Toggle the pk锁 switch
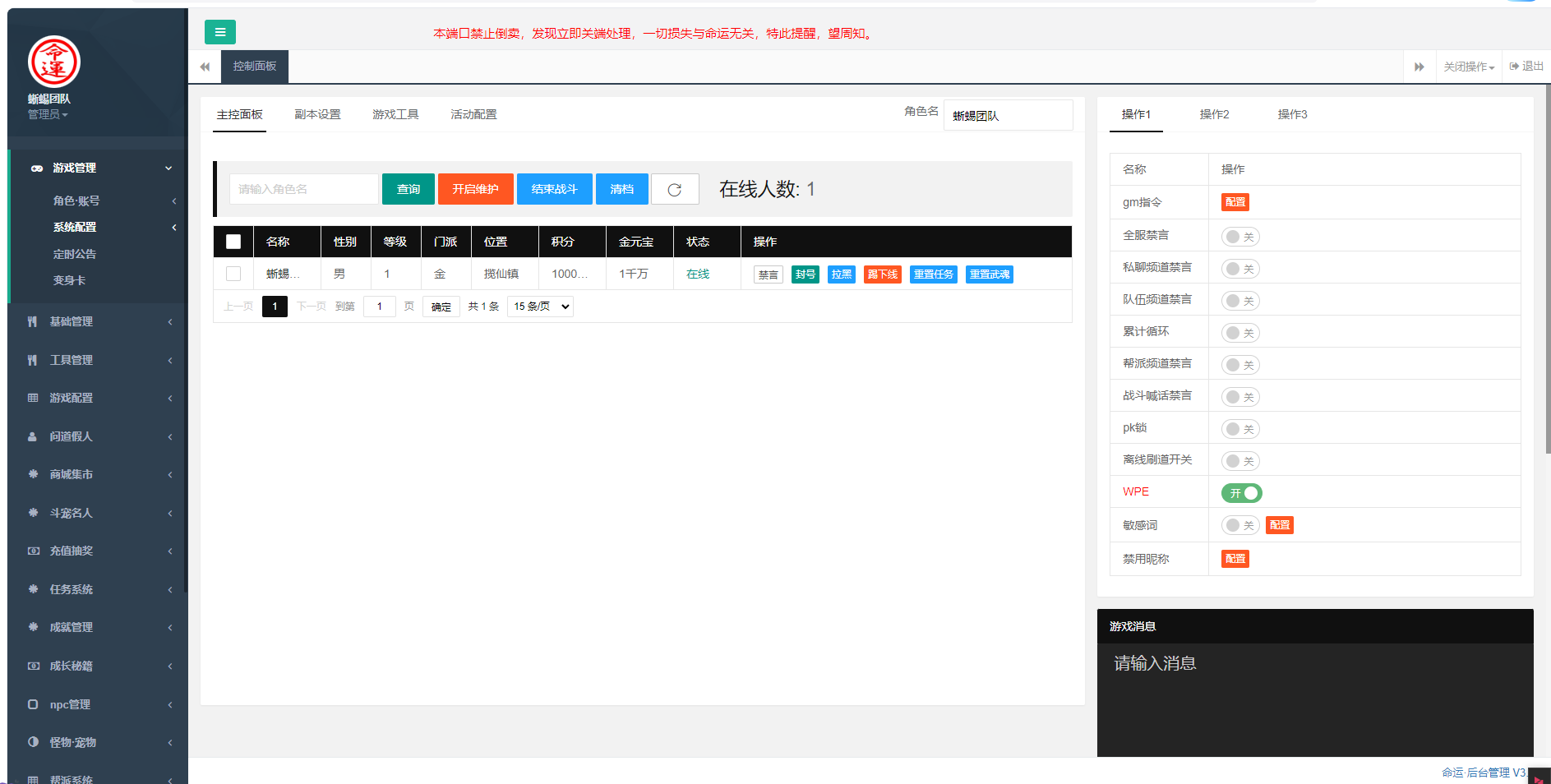 [1239, 429]
